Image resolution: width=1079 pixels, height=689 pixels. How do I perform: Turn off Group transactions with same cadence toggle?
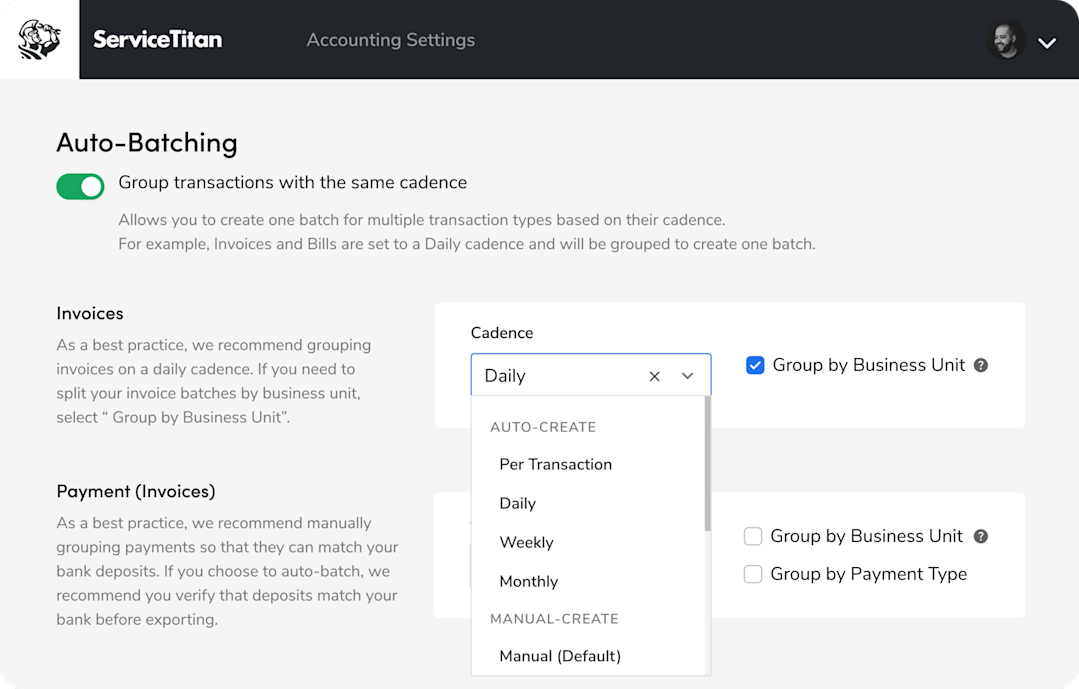81,186
